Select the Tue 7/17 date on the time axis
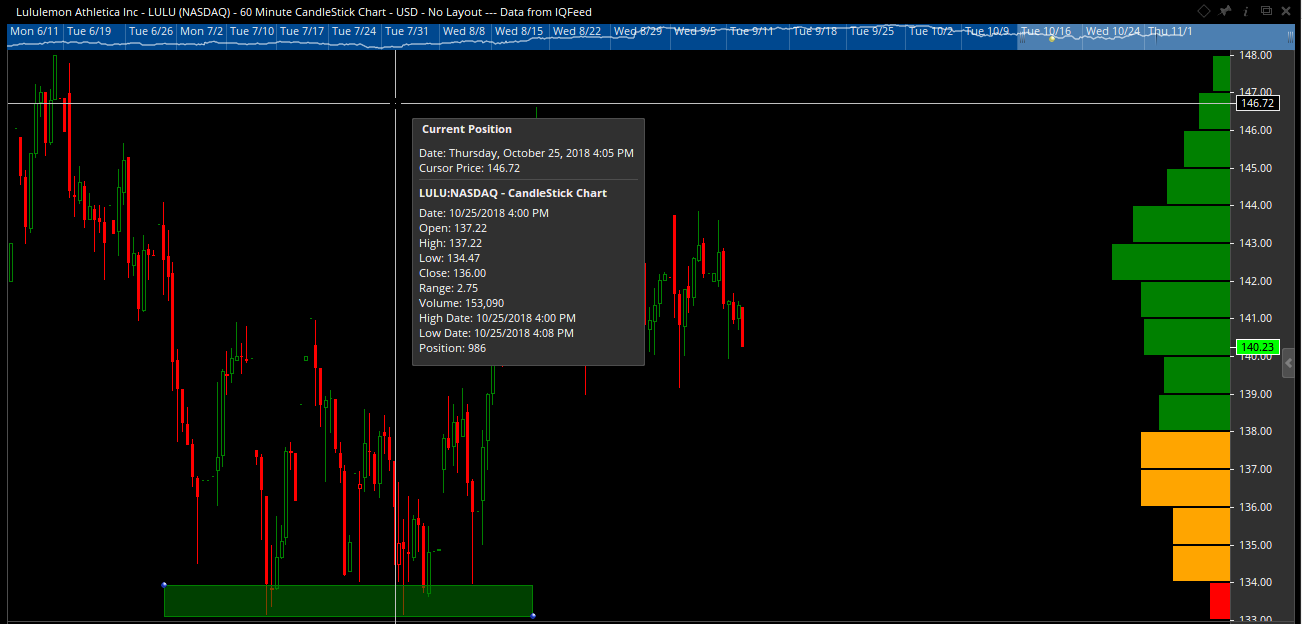This screenshot has width=1302, height=624. point(302,31)
